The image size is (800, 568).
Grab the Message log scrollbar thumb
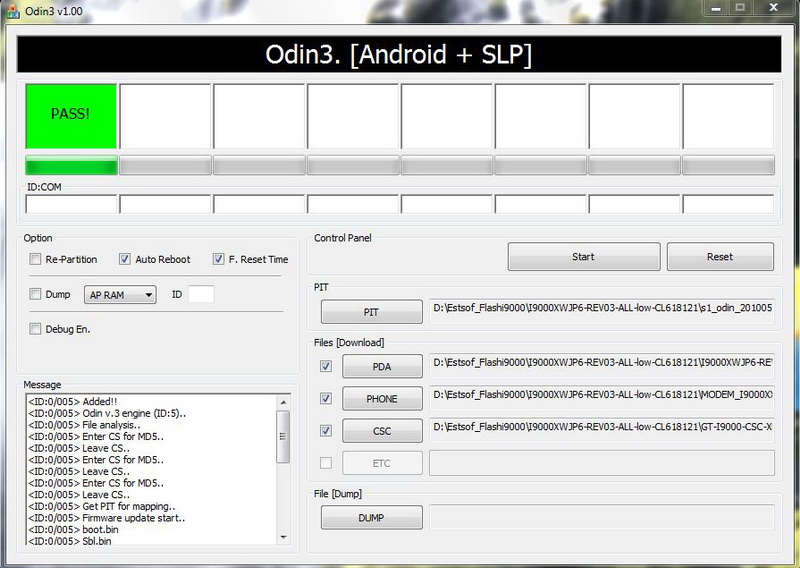coord(283,437)
